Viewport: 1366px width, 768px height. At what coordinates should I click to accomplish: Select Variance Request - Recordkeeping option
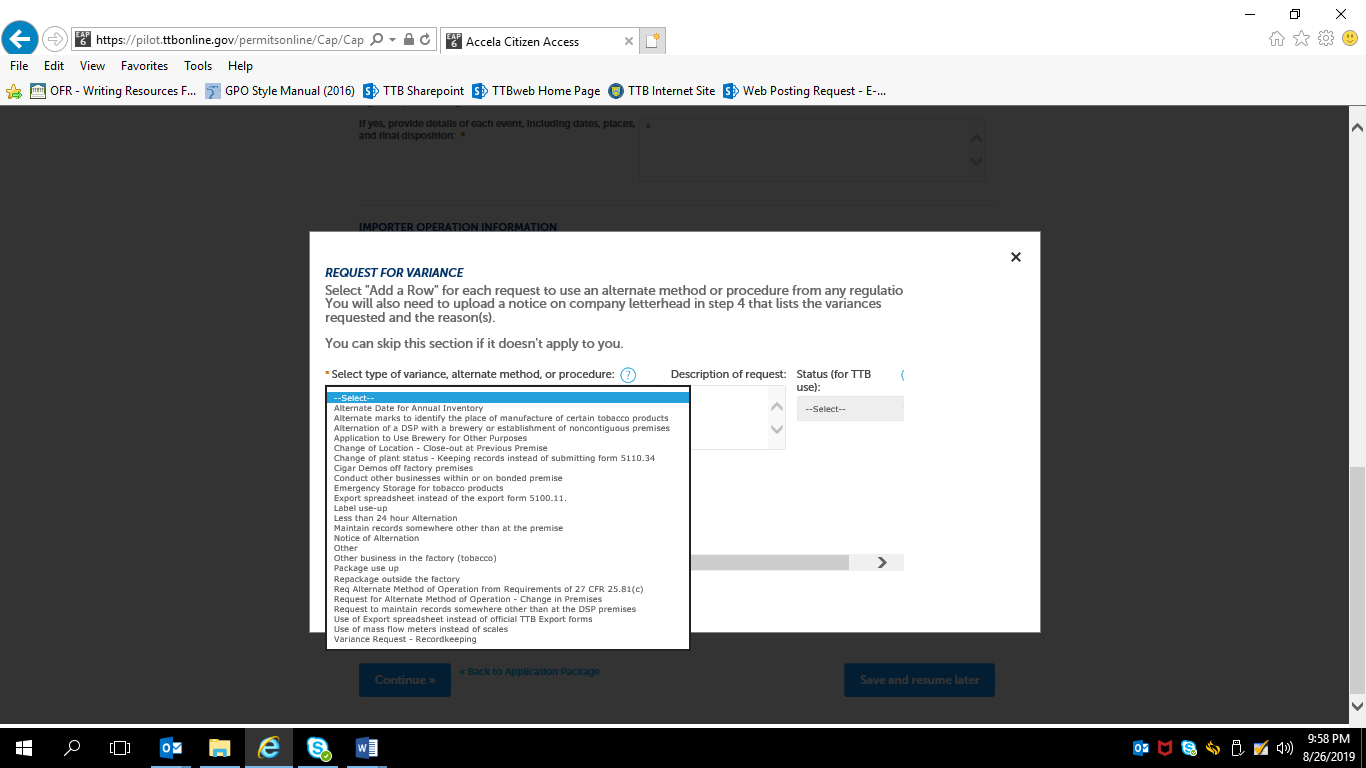point(508,639)
